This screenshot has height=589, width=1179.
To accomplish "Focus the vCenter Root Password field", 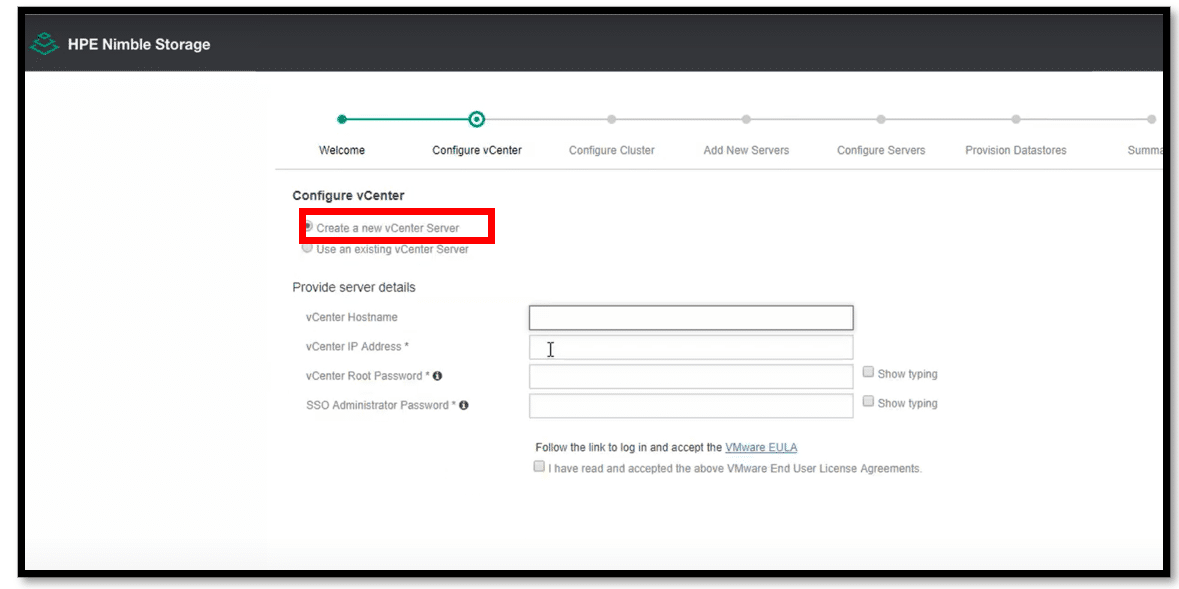I will [x=691, y=377].
